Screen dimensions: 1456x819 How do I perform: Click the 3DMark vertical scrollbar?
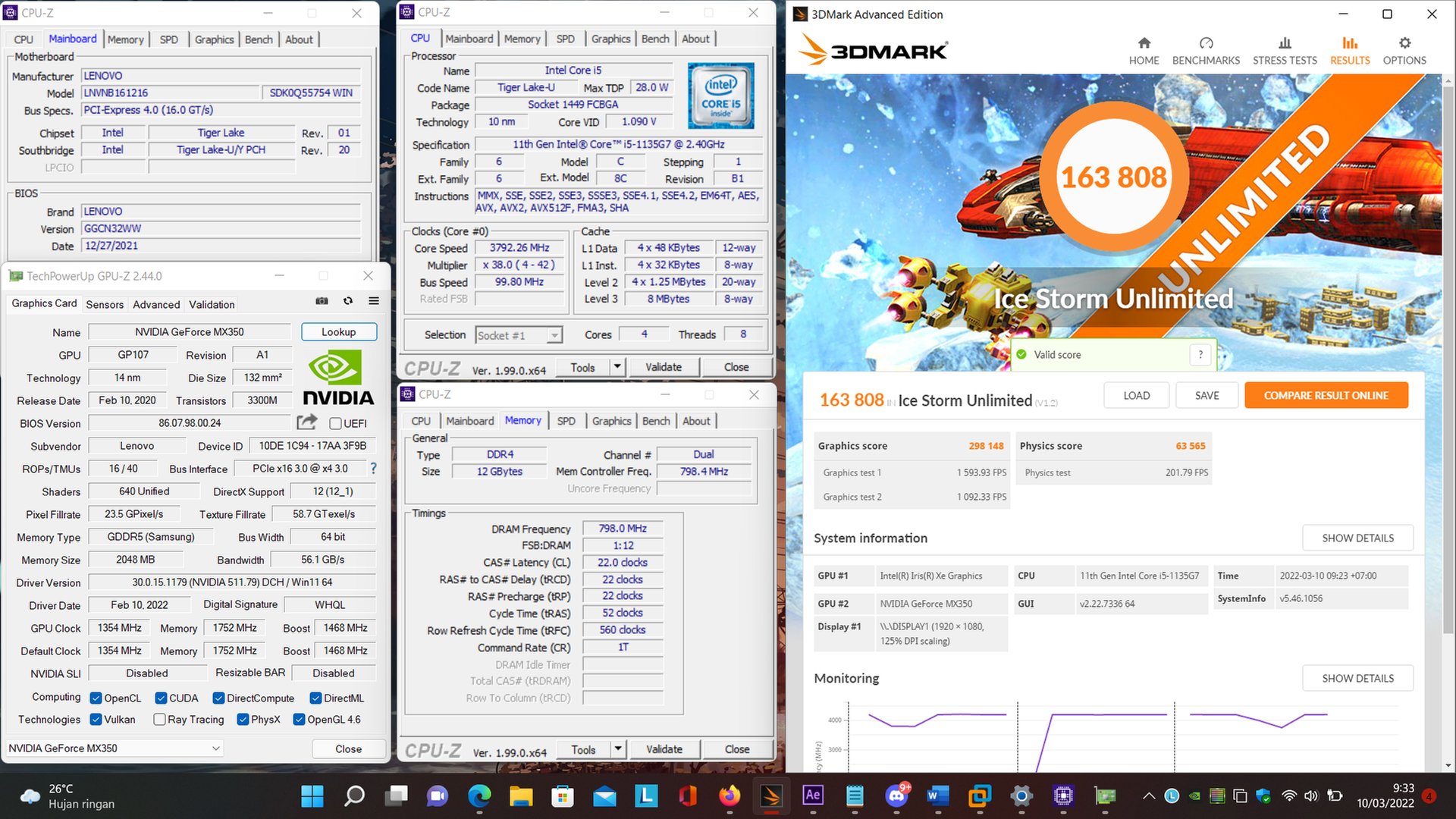click(1448, 360)
